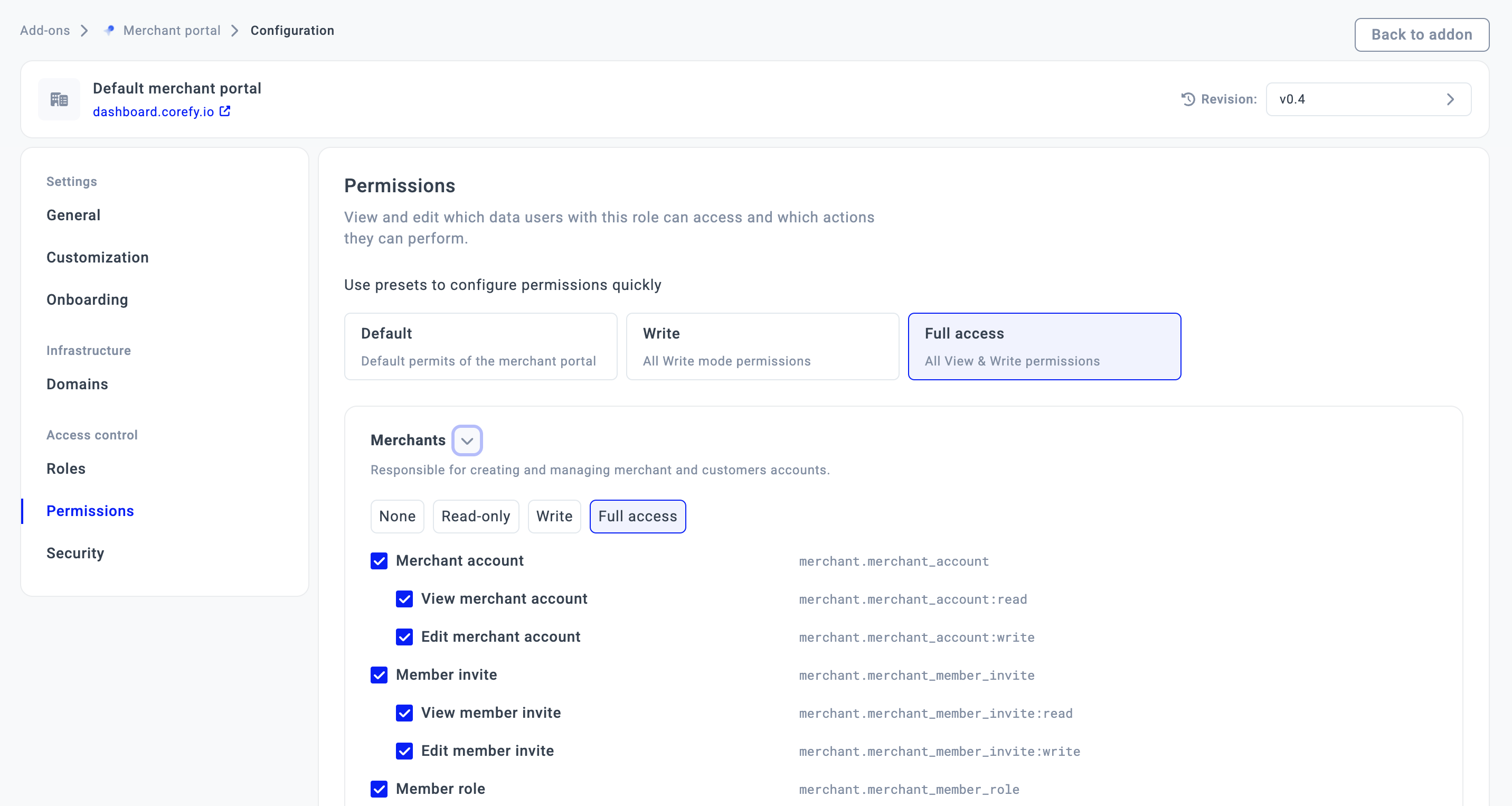Open the dashboard.corefy.io link
This screenshot has width=1512, height=806.
(153, 111)
